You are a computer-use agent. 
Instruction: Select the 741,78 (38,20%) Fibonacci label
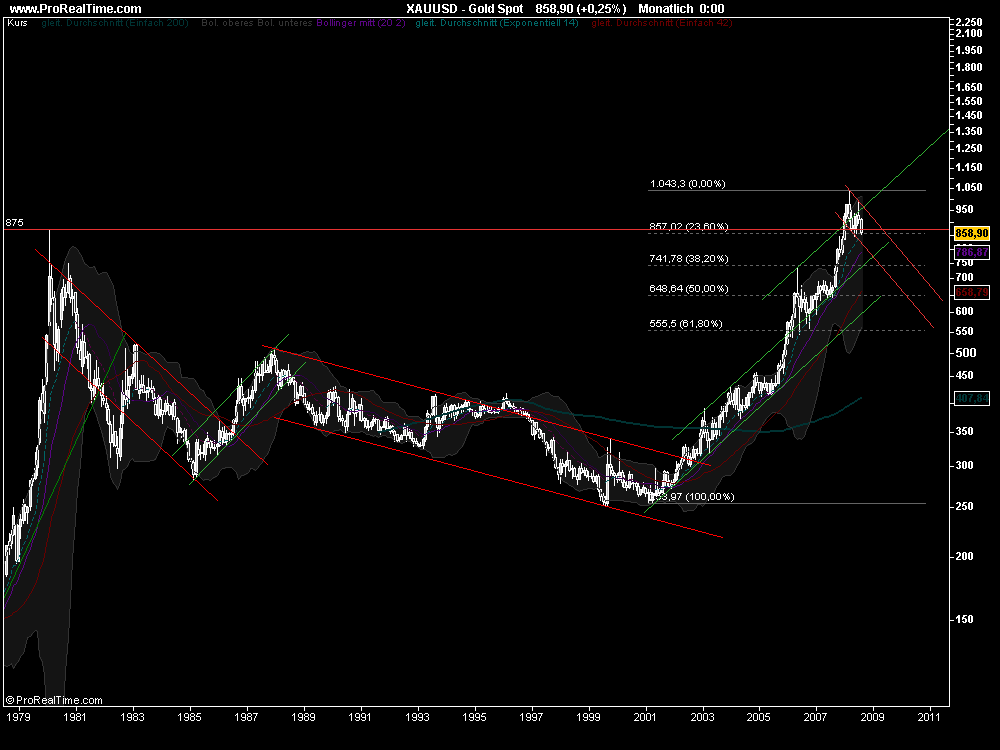689,258
